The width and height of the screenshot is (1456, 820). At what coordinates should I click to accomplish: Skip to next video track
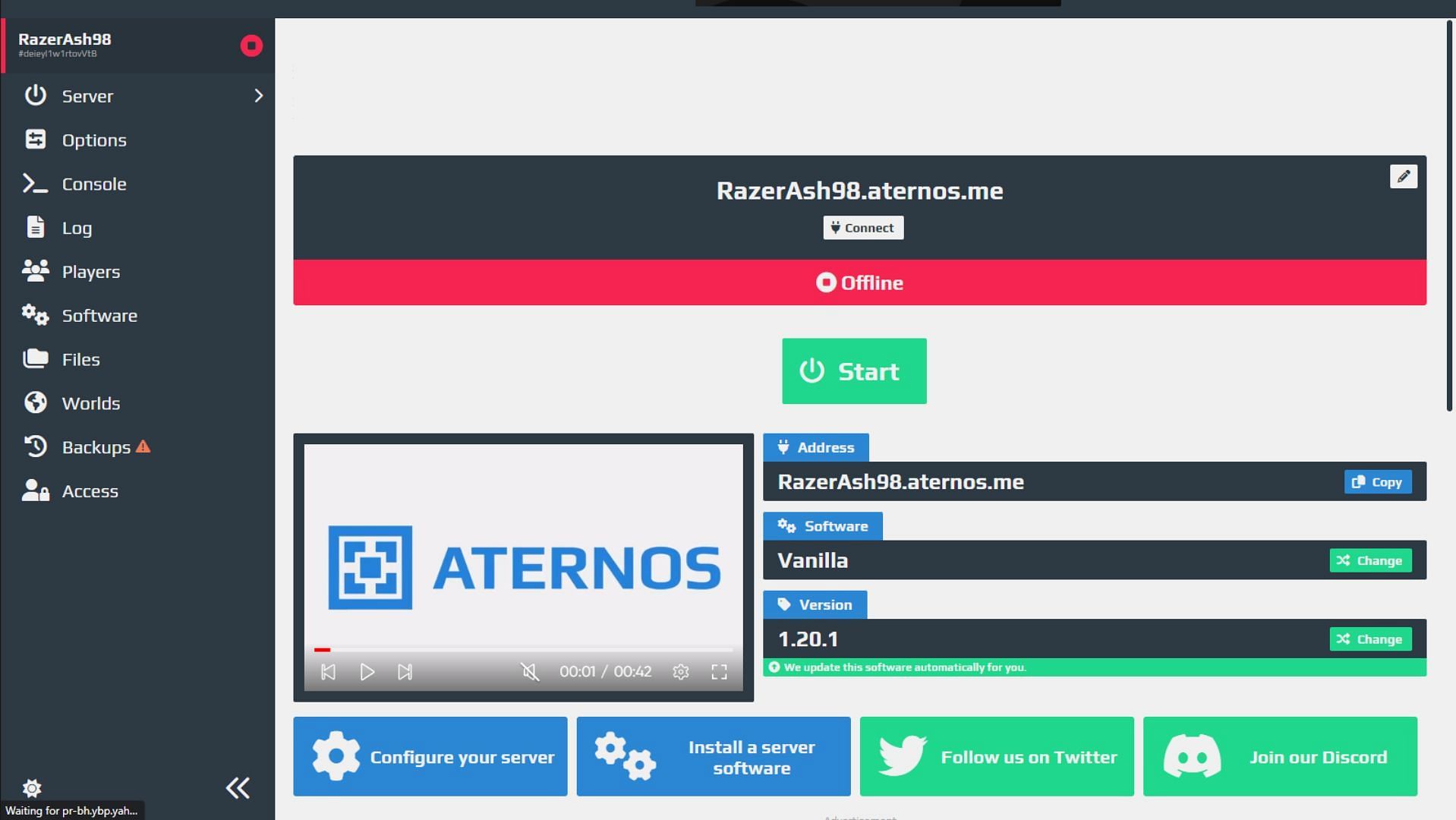[405, 672]
